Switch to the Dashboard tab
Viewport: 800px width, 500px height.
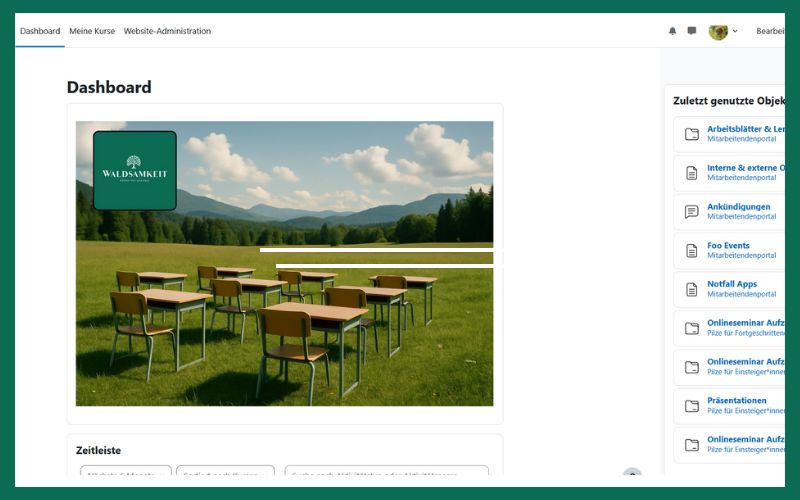pos(40,31)
